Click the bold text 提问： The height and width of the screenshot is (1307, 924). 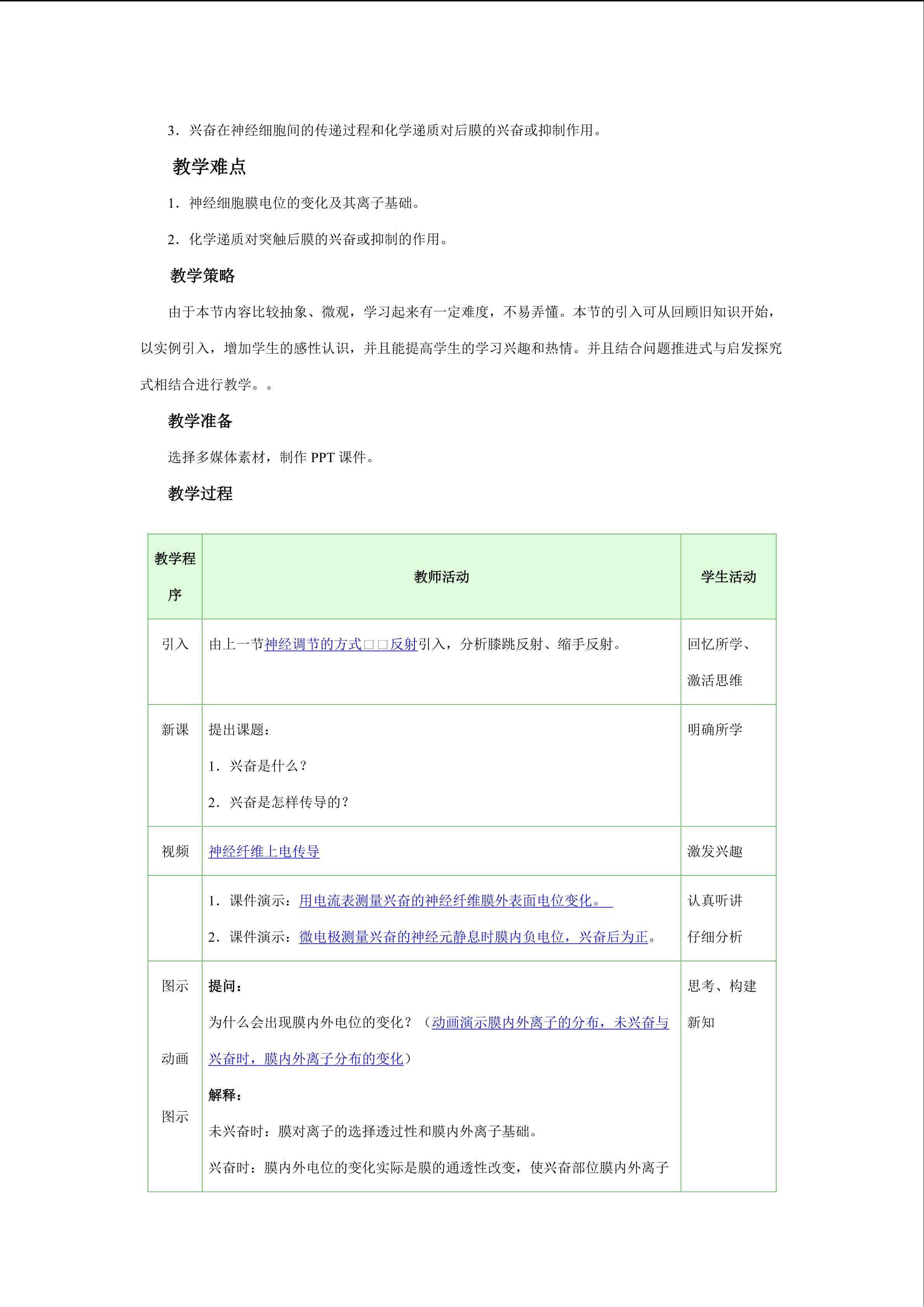coord(226,986)
